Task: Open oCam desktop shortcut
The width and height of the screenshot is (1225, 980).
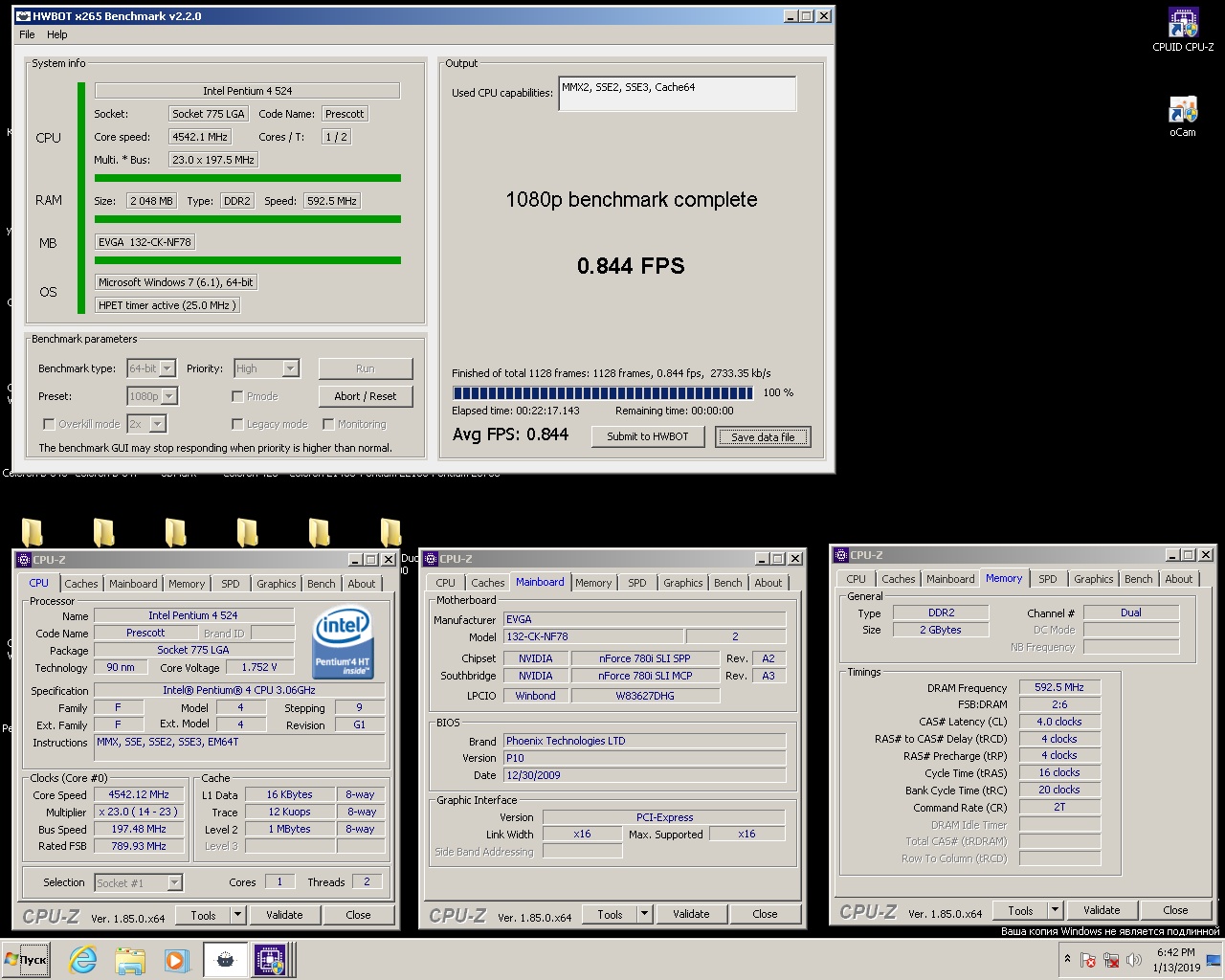Action: [x=1183, y=117]
